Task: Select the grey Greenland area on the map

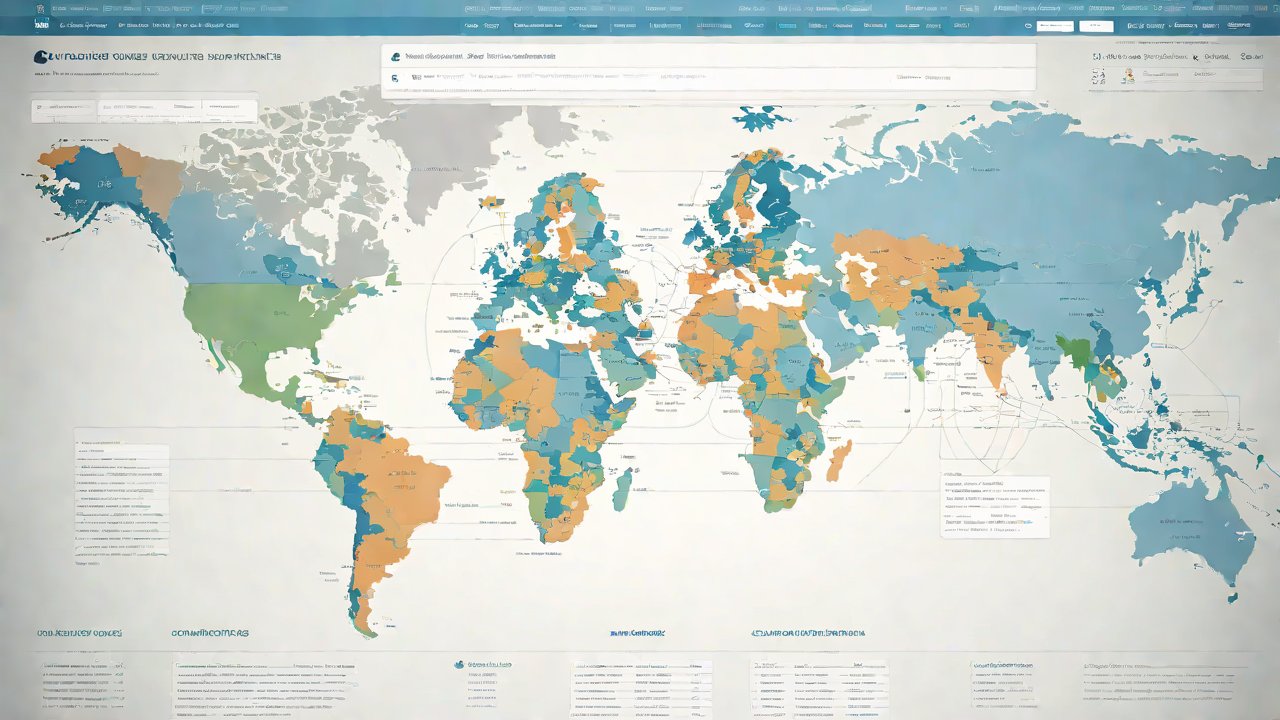Action: [x=440, y=140]
